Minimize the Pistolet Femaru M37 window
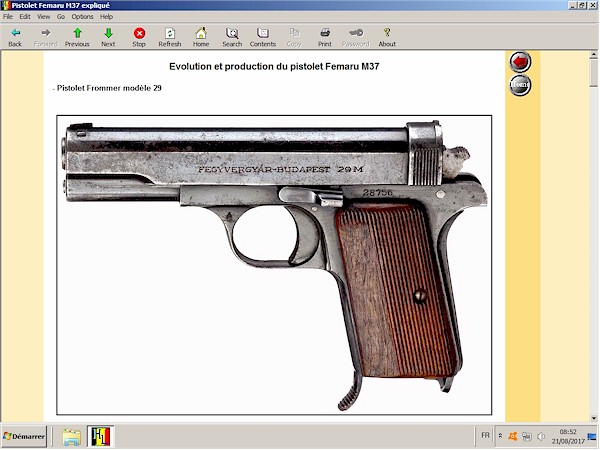The width and height of the screenshot is (600, 450). pyautogui.click(x=572, y=5)
